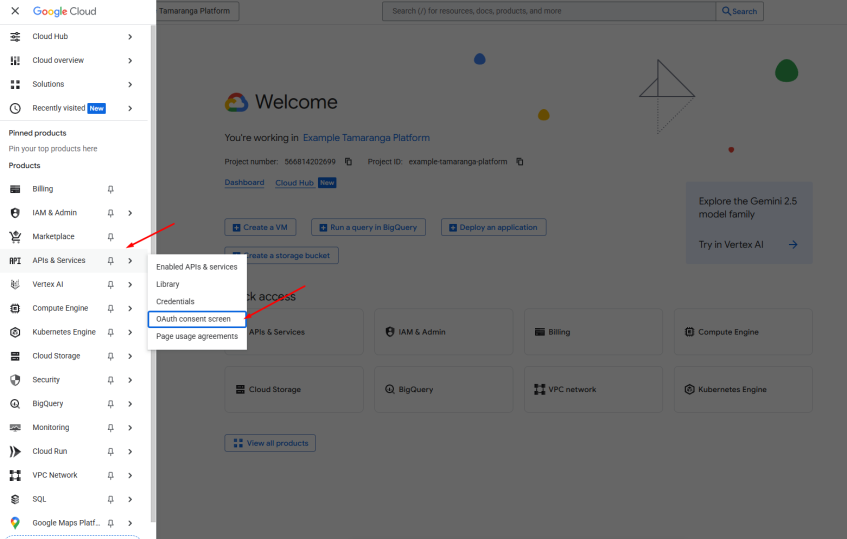Click the View all products button
This screenshot has width=847, height=539.
[x=271, y=443]
